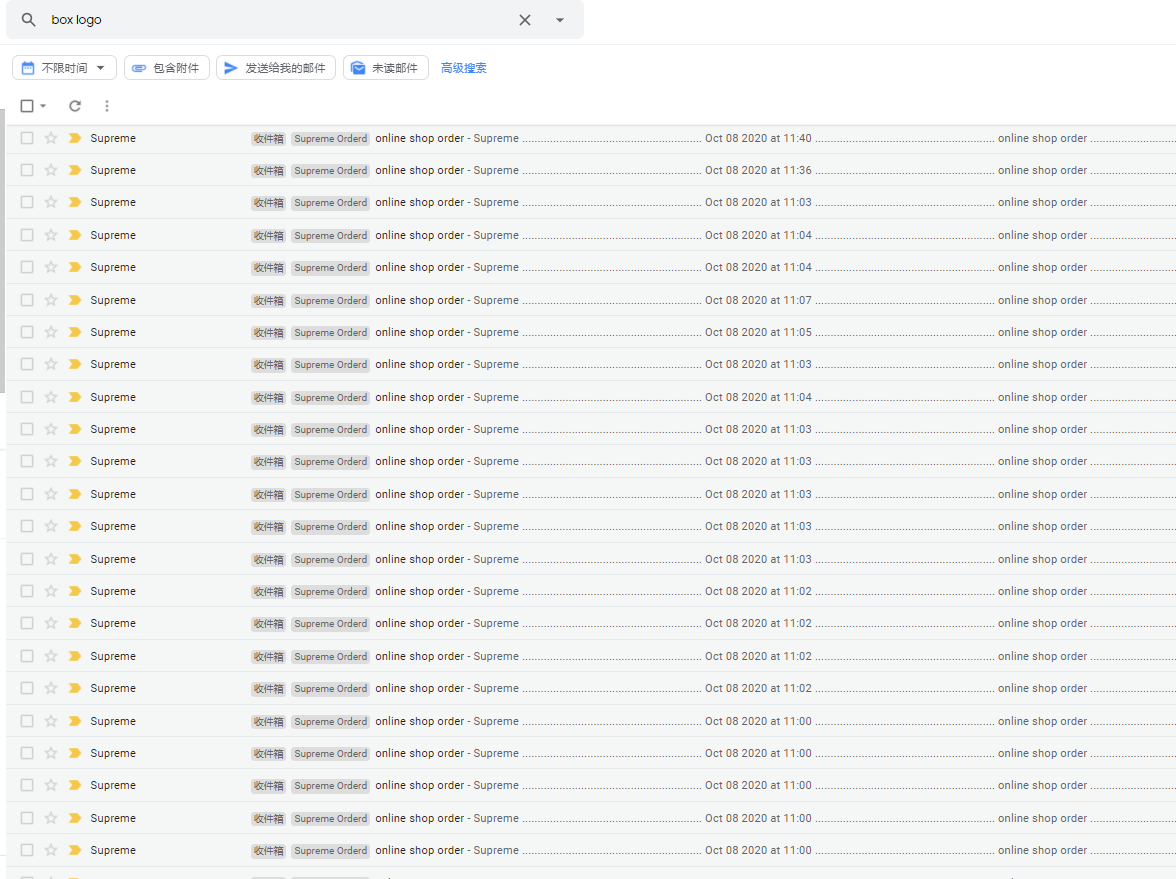Open the 不限时间 date filter dropdown
The width and height of the screenshot is (1176, 879).
point(64,68)
